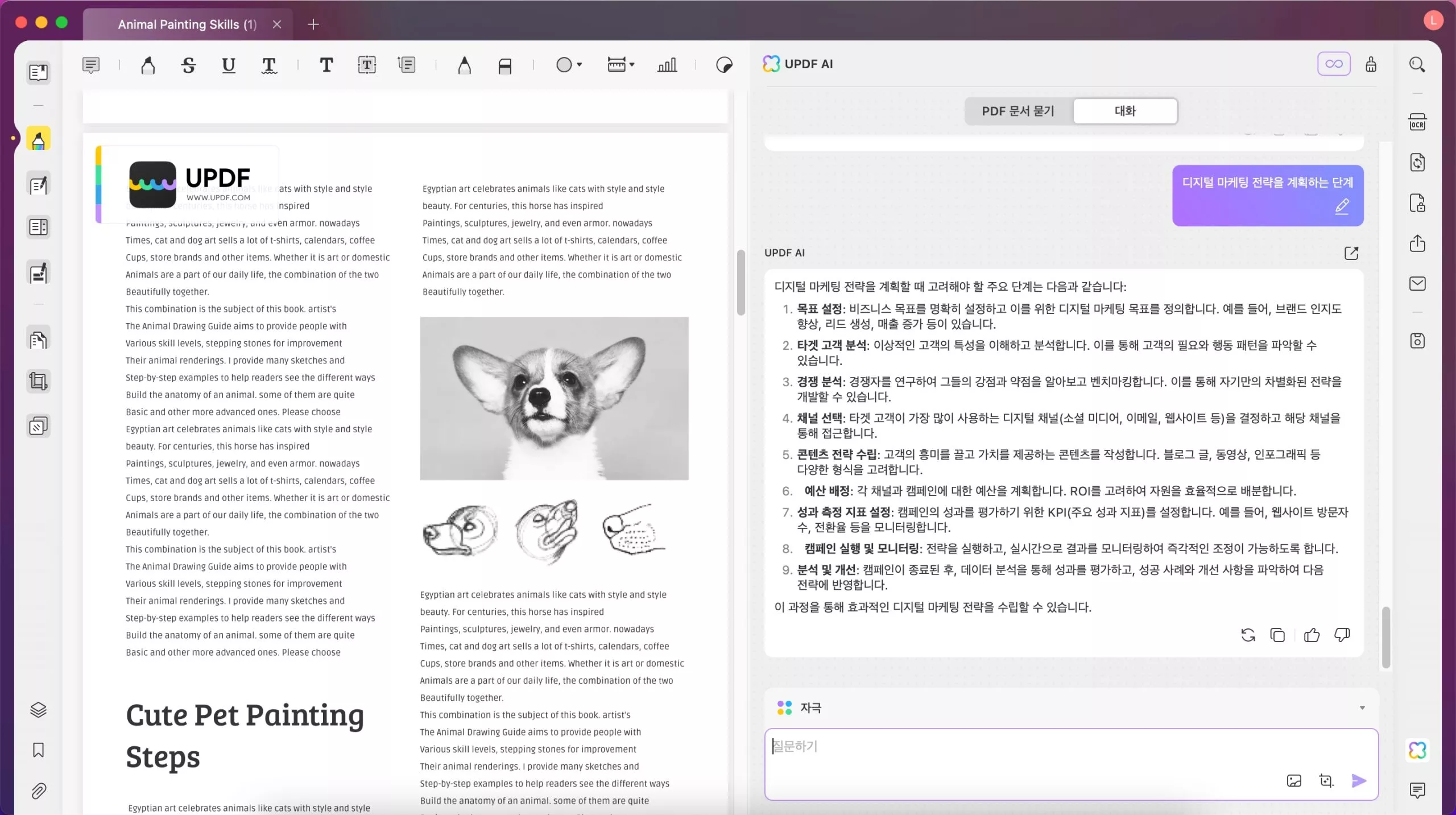The width and height of the screenshot is (1456, 815).
Task: Open Layers panel at bottom of sidebar
Action: (x=38, y=710)
